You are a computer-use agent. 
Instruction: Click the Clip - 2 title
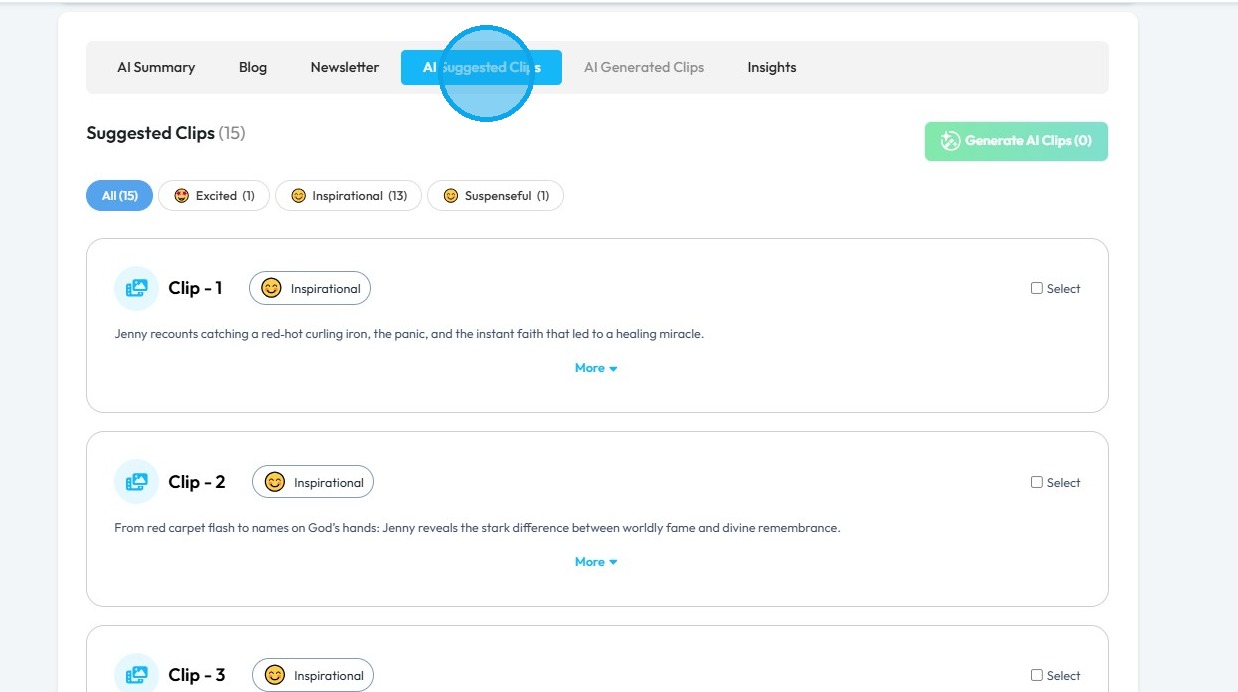[197, 482]
